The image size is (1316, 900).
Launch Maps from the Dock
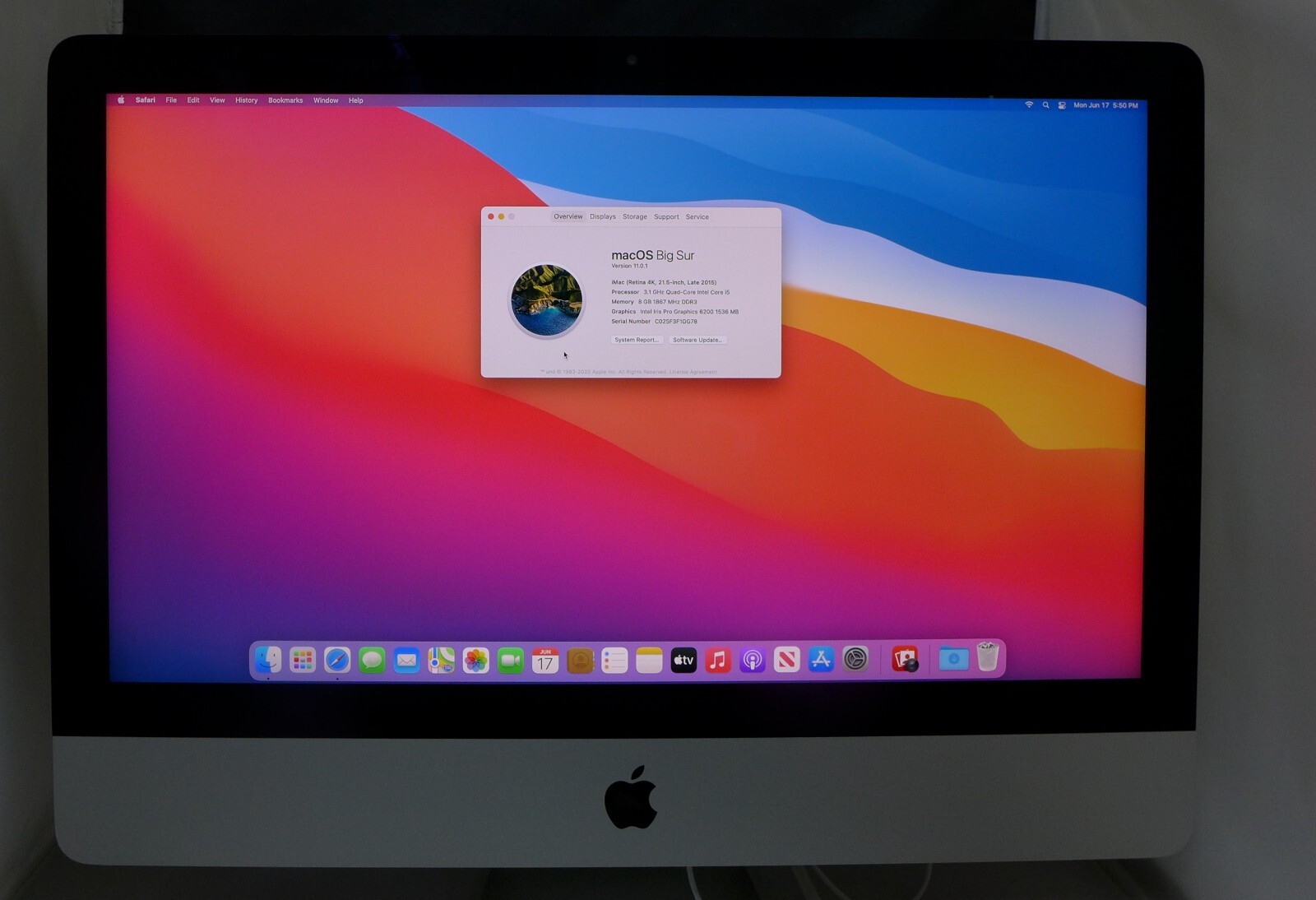(x=441, y=660)
